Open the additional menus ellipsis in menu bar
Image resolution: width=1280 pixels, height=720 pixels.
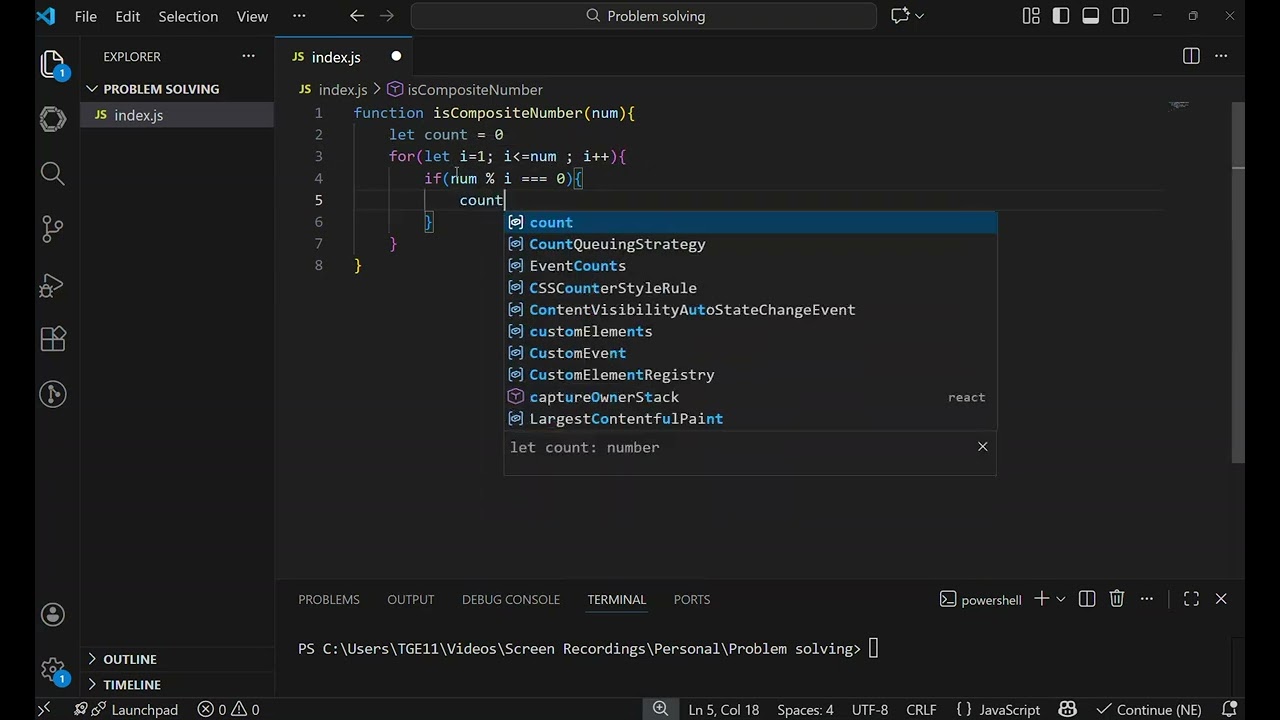[299, 16]
